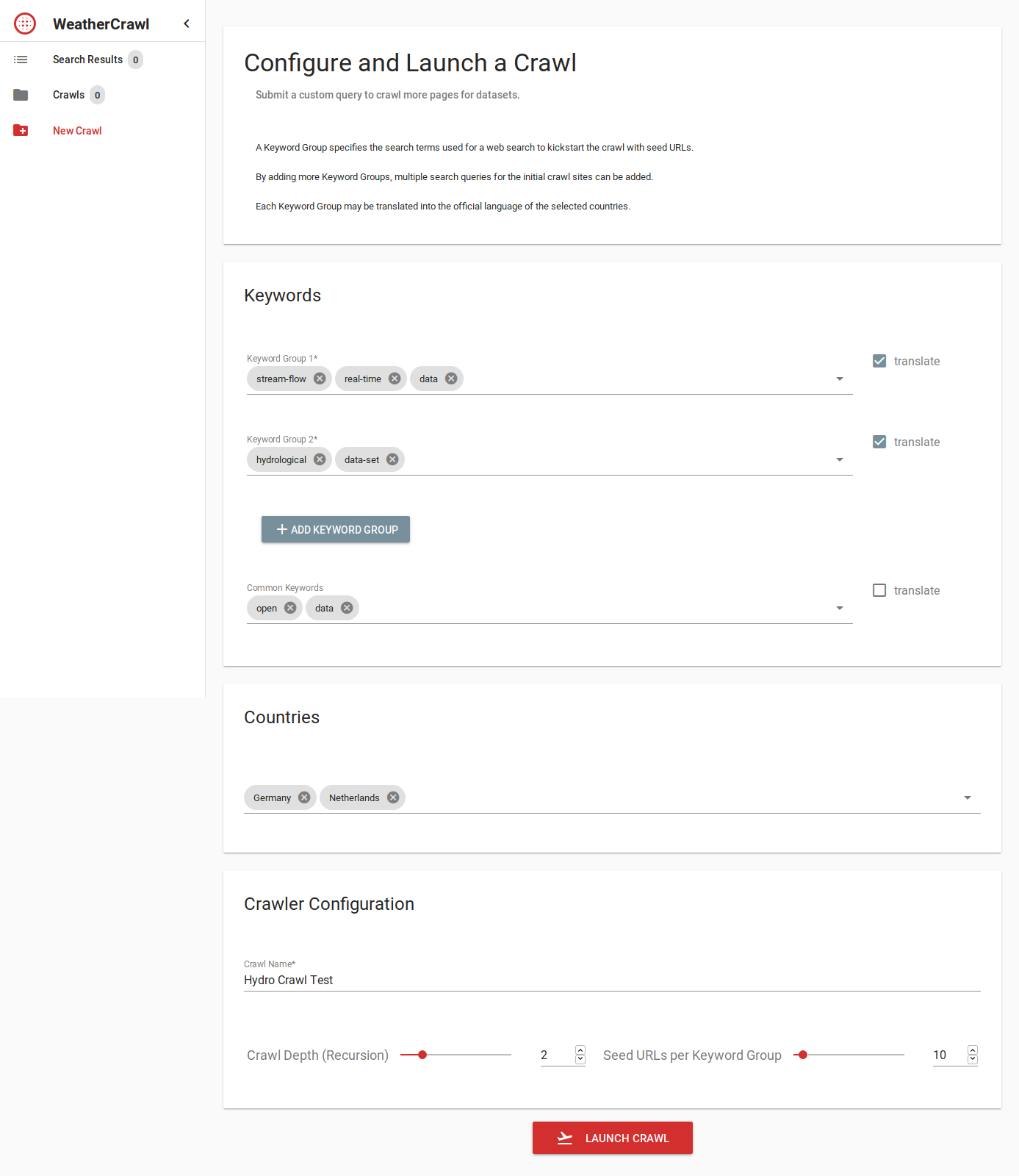Disable translate for Keyword Group 2
1019x1176 pixels.
point(879,442)
